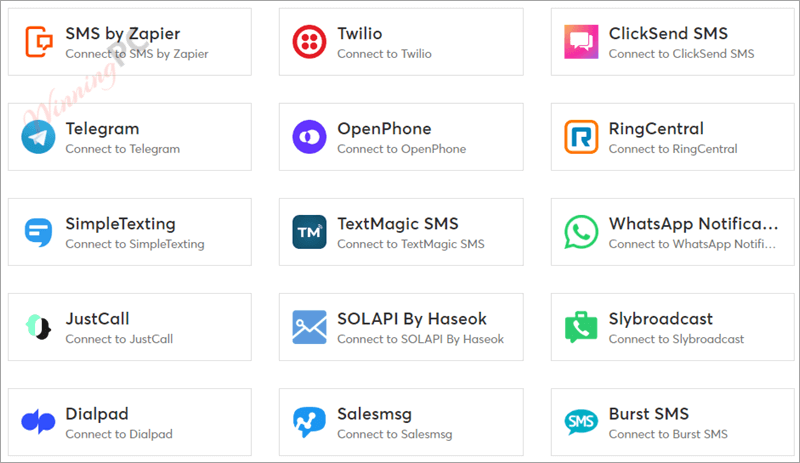The image size is (800, 463).
Task: Select the JustCall logo icon
Action: [38, 327]
